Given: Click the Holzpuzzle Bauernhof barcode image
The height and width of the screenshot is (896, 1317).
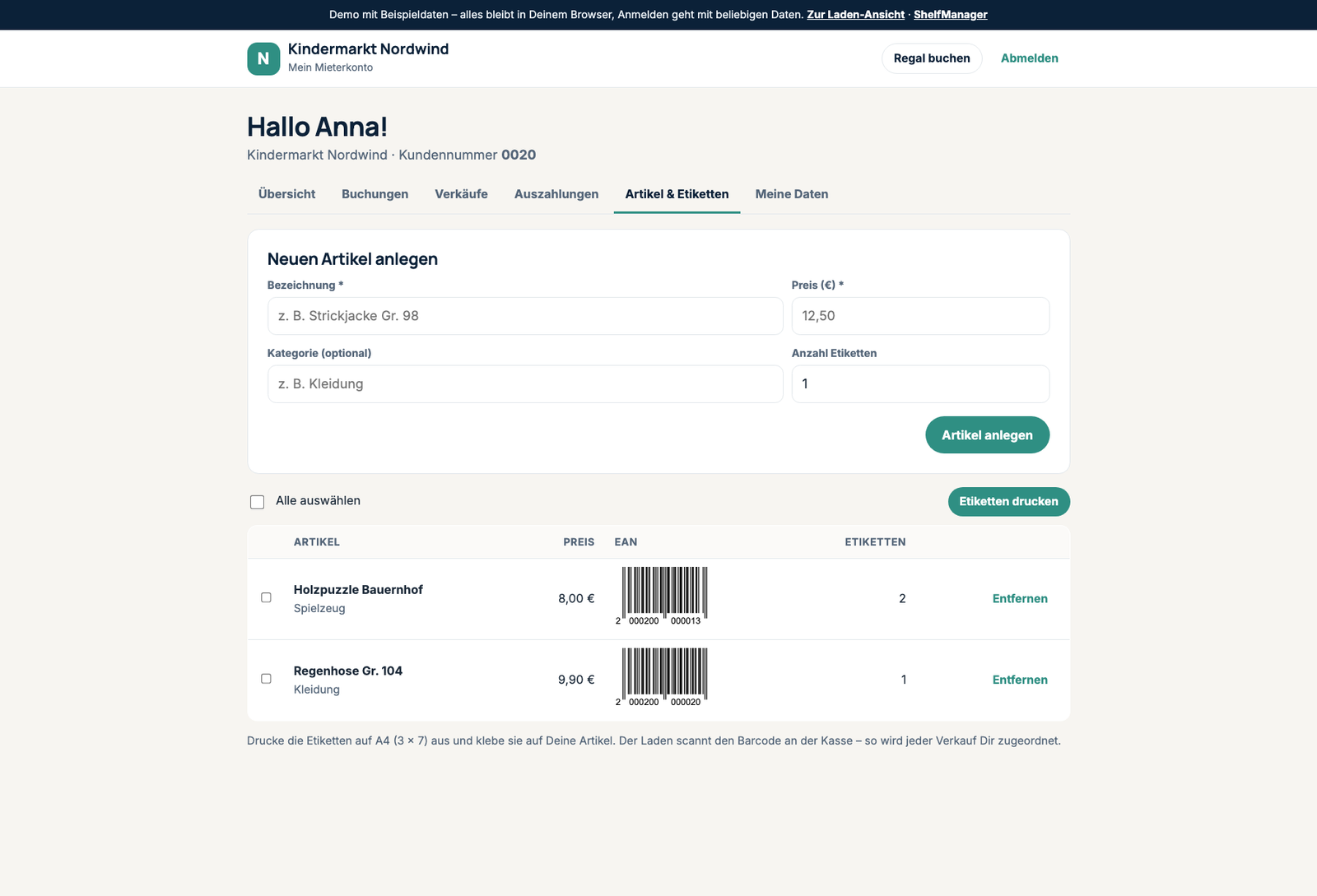Looking at the screenshot, I should [661, 597].
